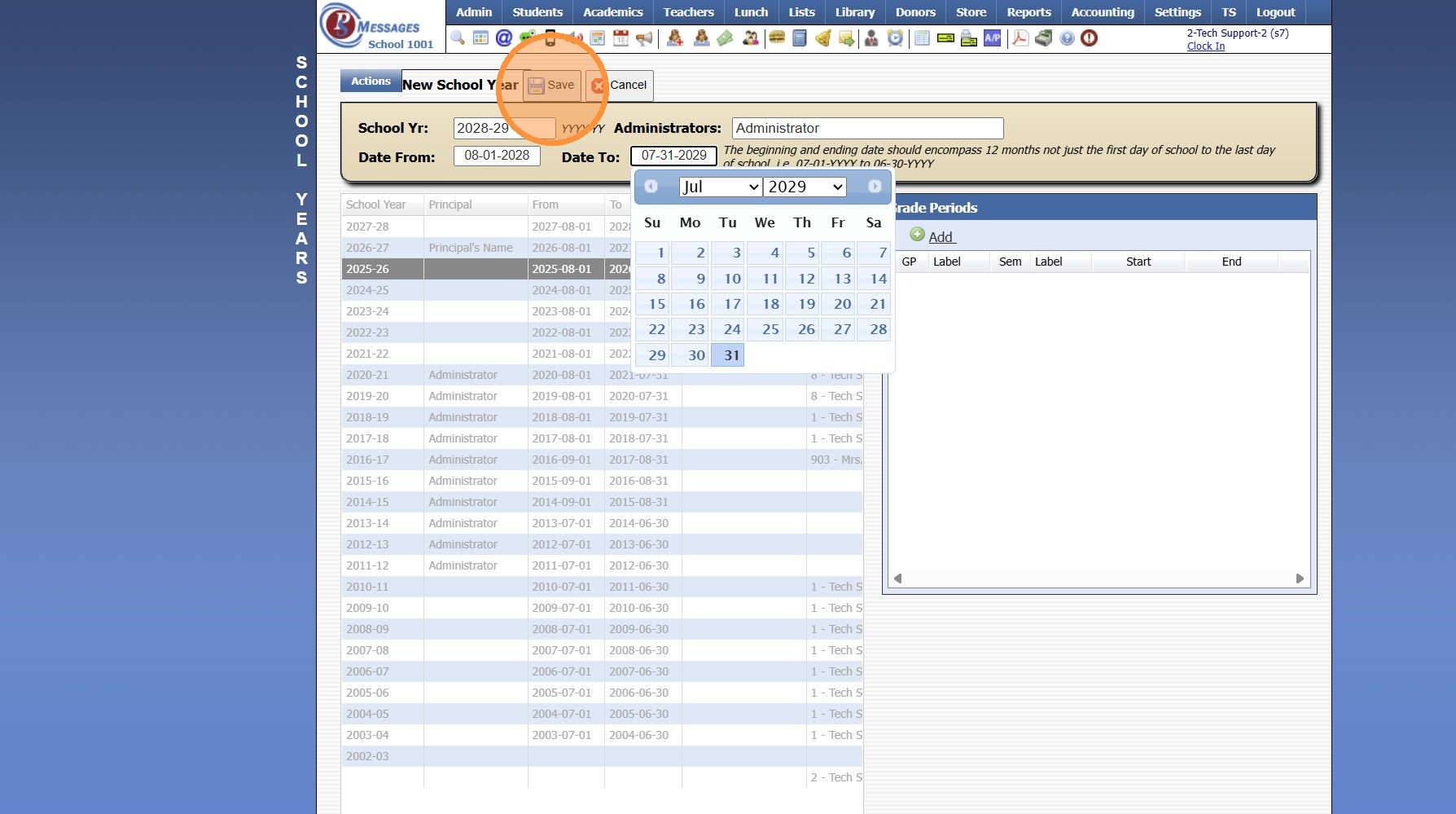Screen dimensions: 1456x814
Task: Open the email @ icon
Action: [x=504, y=38]
